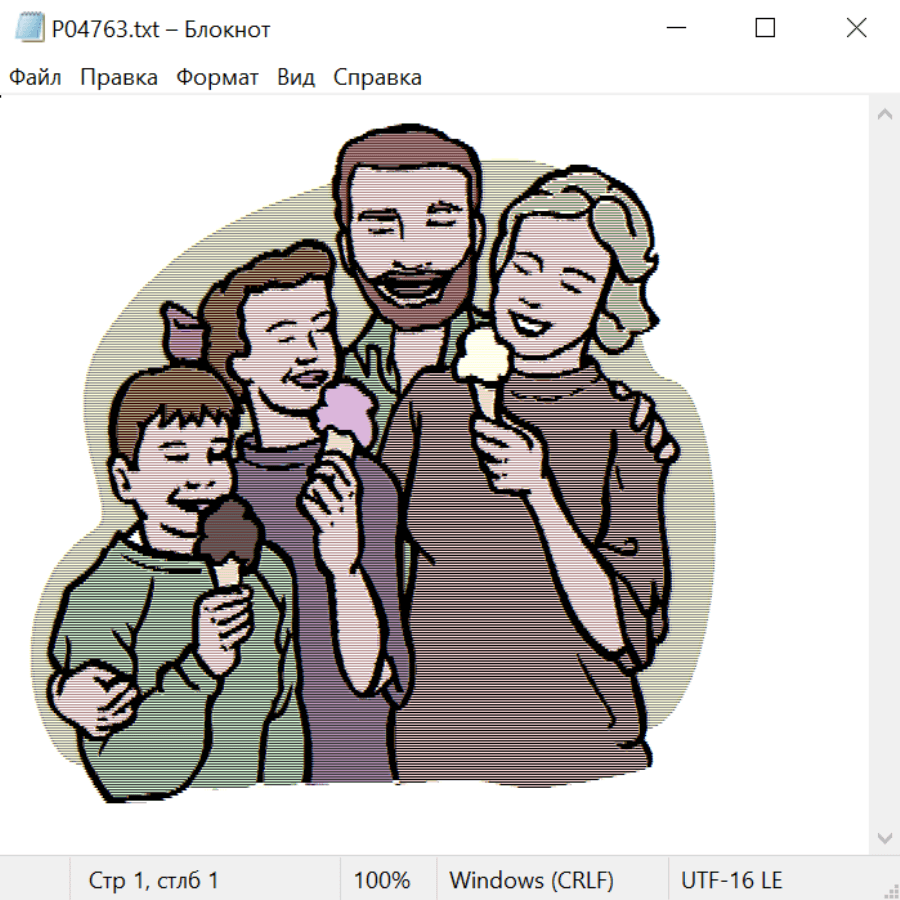Click the resize grip in the bottom-right corner

[890, 890]
